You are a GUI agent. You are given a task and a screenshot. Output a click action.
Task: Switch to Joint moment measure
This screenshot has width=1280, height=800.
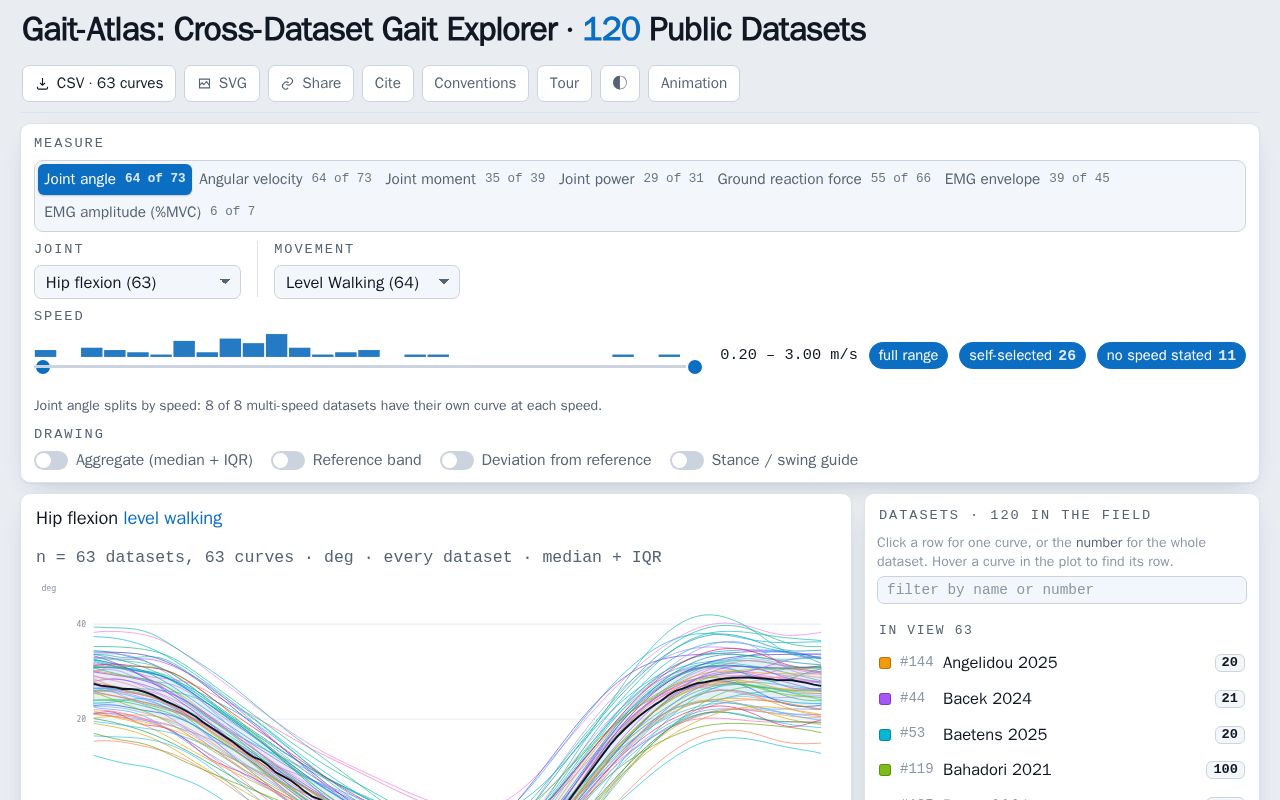[465, 179]
